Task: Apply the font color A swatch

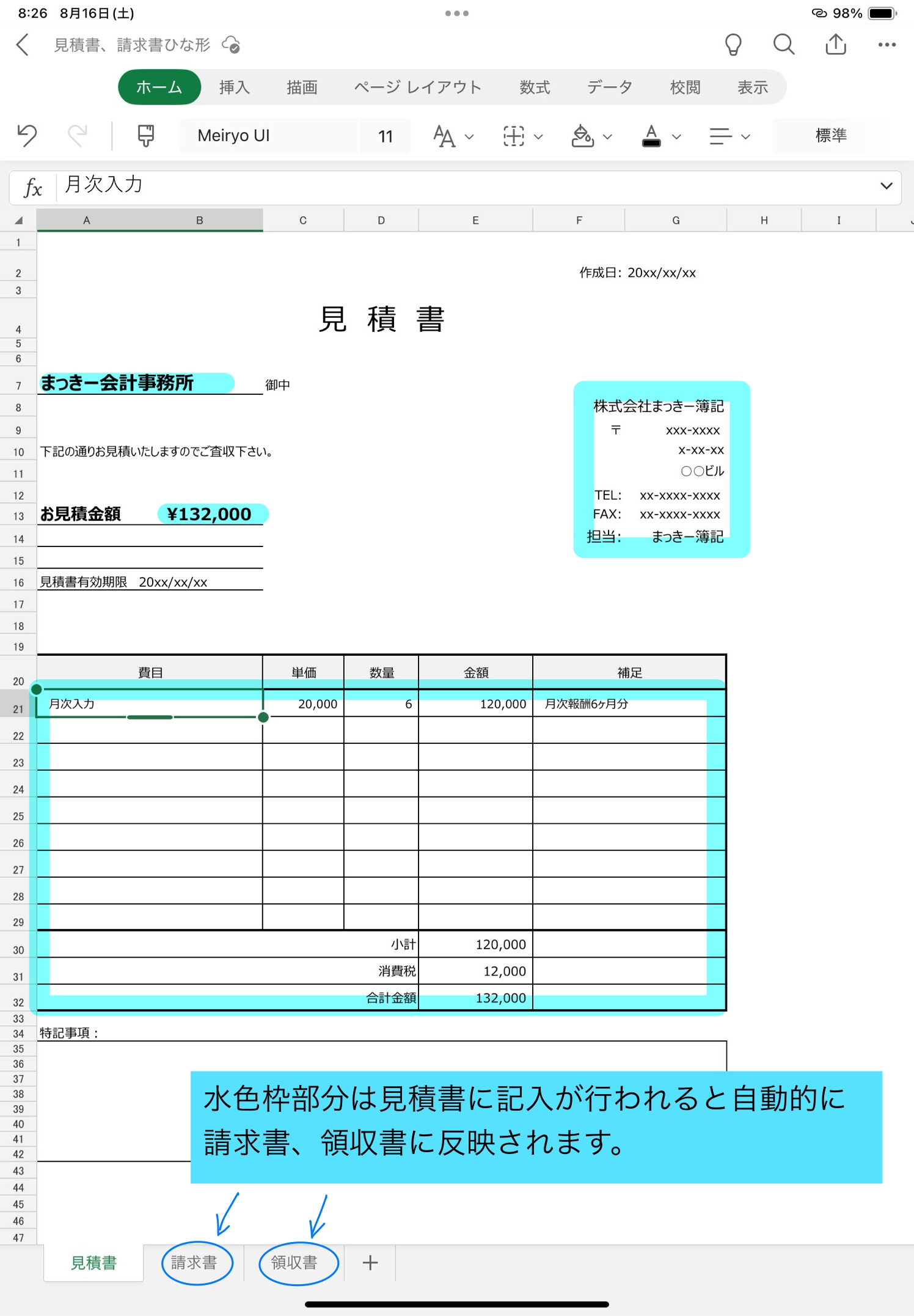Action: [x=651, y=136]
